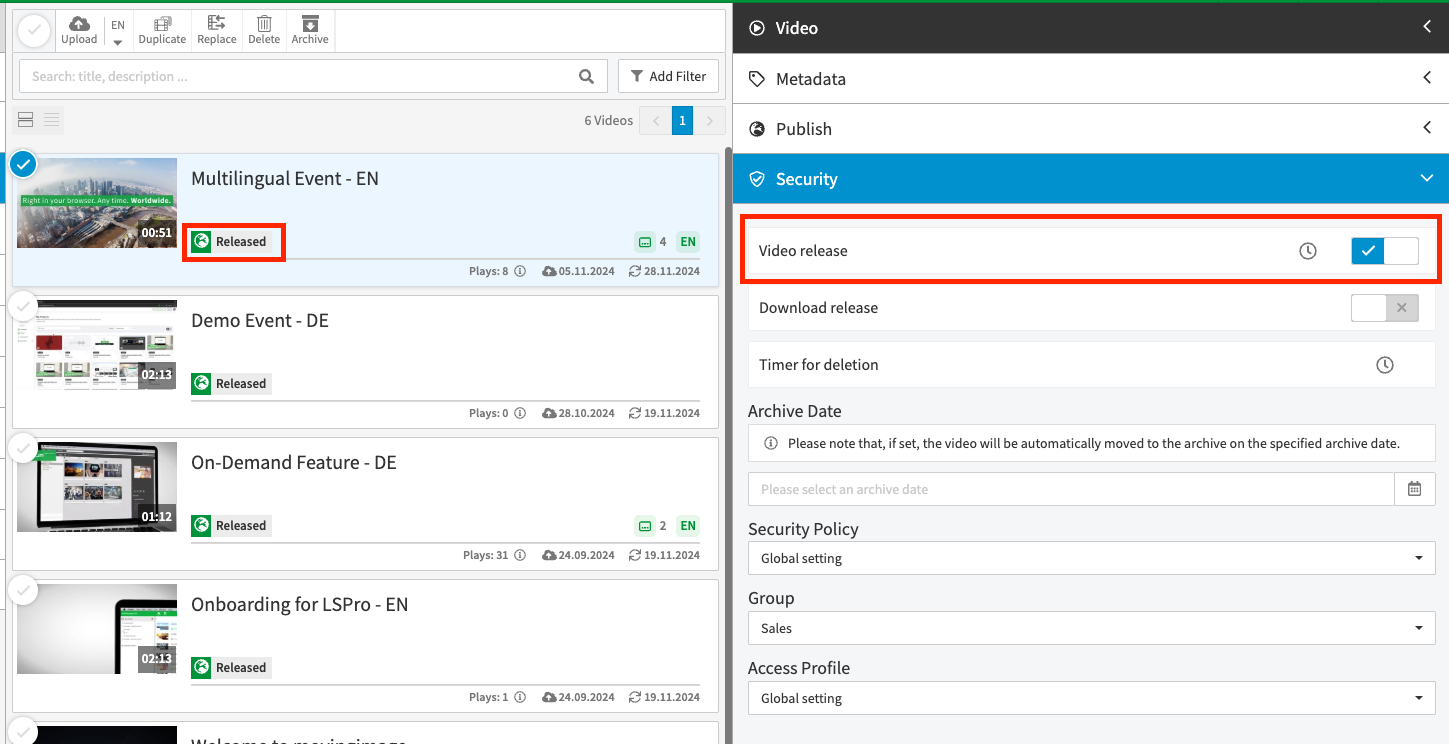Click the On-Demand Feature - DE title
This screenshot has width=1449, height=744.
[x=294, y=463]
